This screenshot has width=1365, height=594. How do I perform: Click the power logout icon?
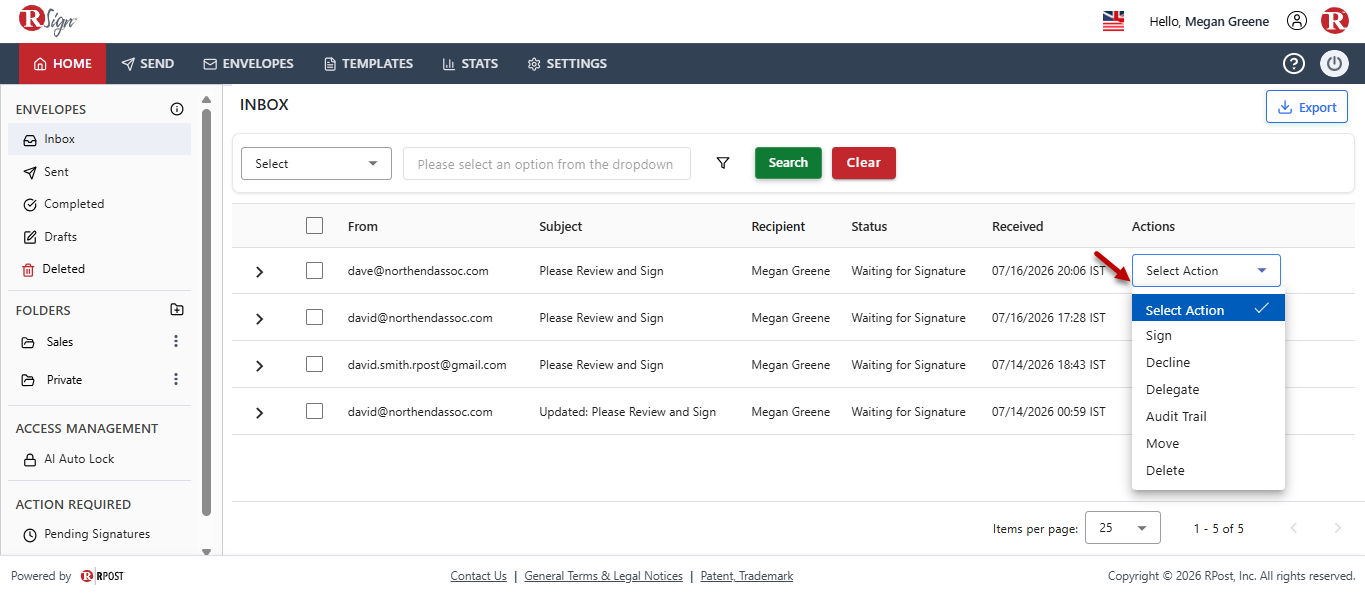[x=1334, y=64]
